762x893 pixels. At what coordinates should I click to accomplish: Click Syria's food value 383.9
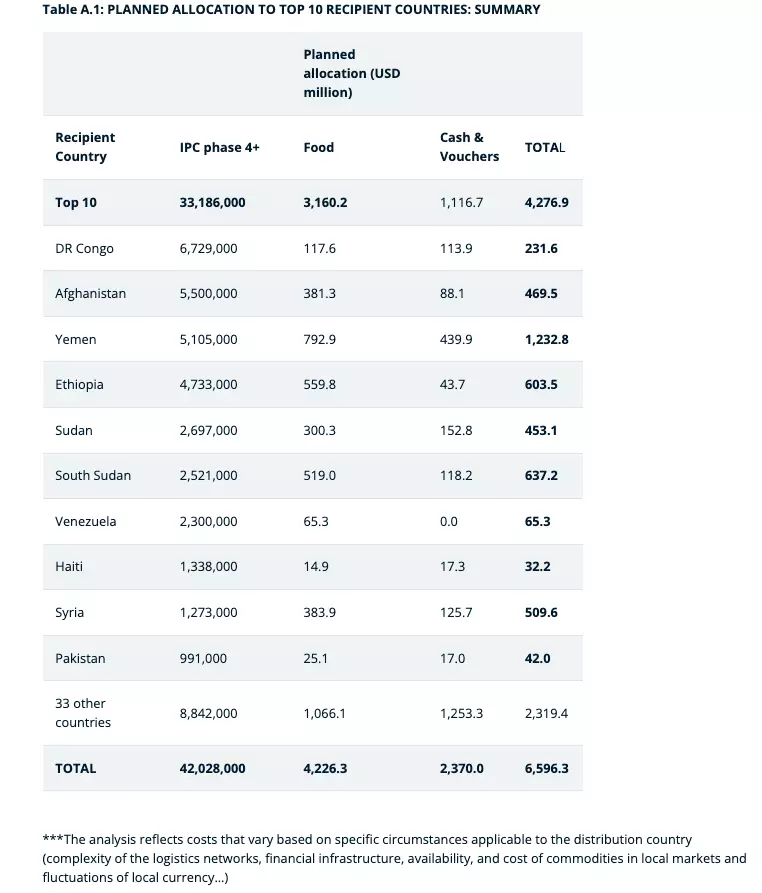click(x=319, y=612)
